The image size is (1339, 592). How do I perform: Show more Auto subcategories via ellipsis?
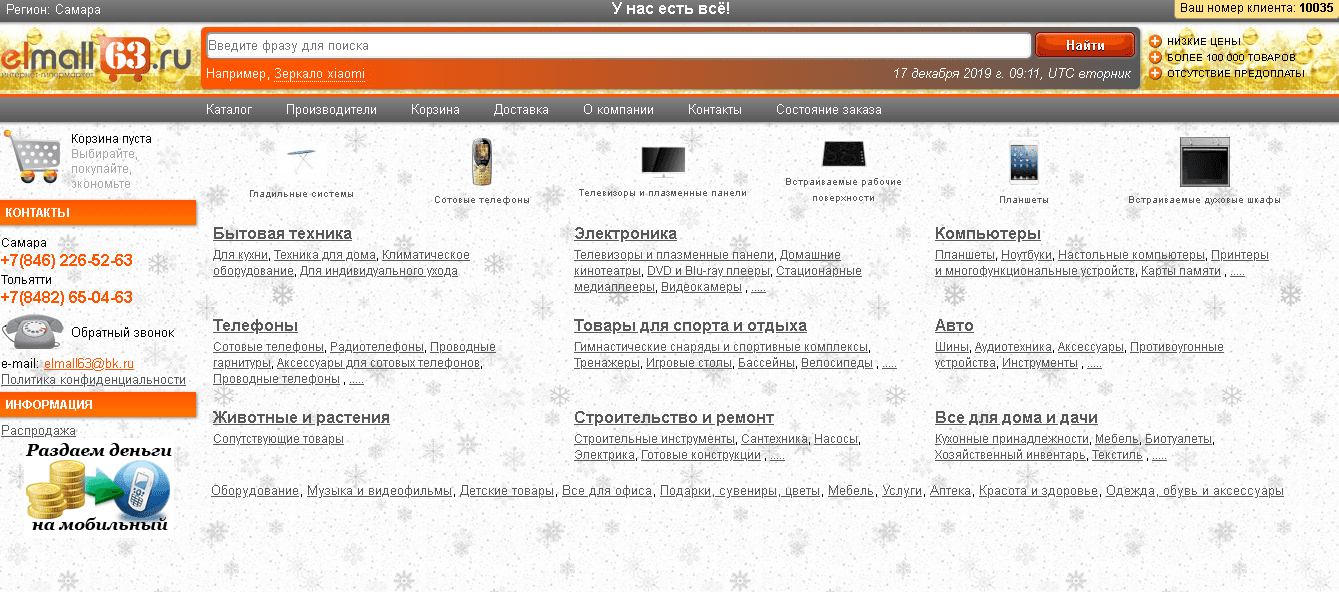[1094, 364]
